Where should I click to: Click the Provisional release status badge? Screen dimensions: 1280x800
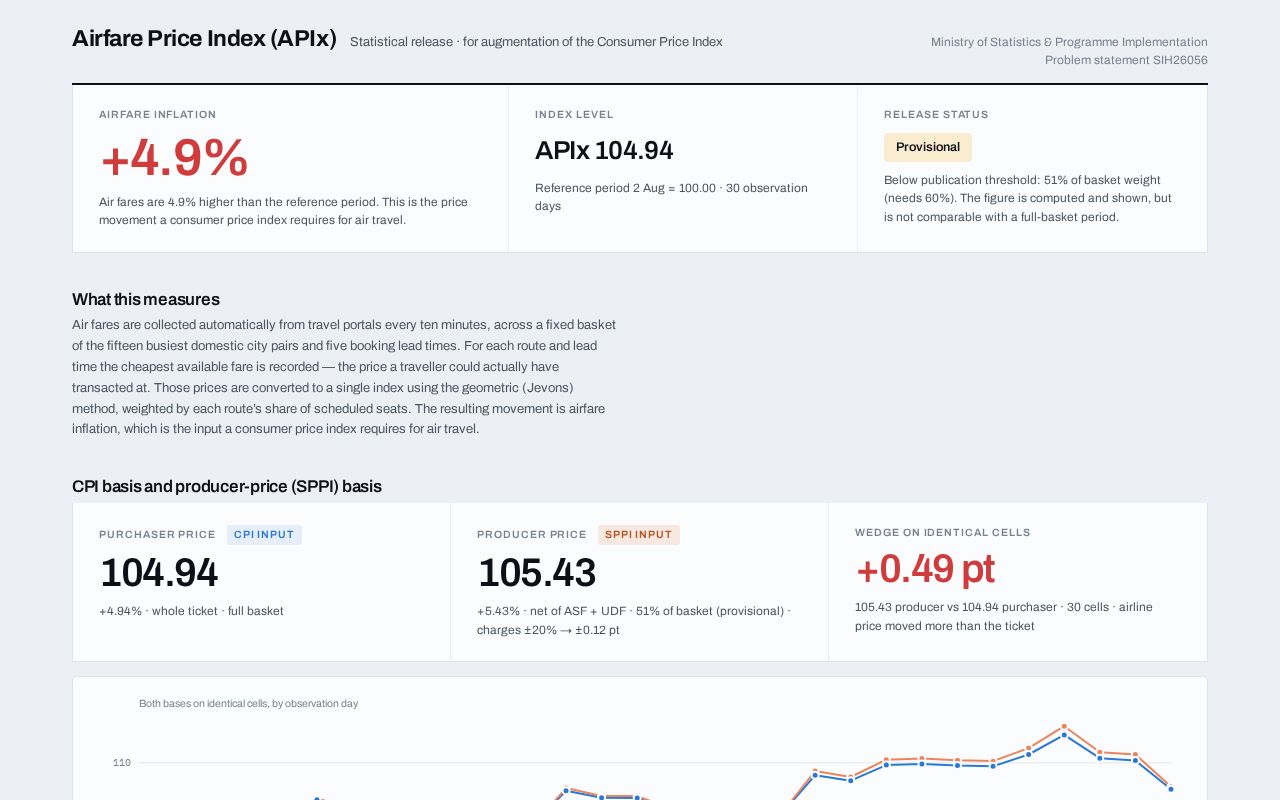coord(928,147)
